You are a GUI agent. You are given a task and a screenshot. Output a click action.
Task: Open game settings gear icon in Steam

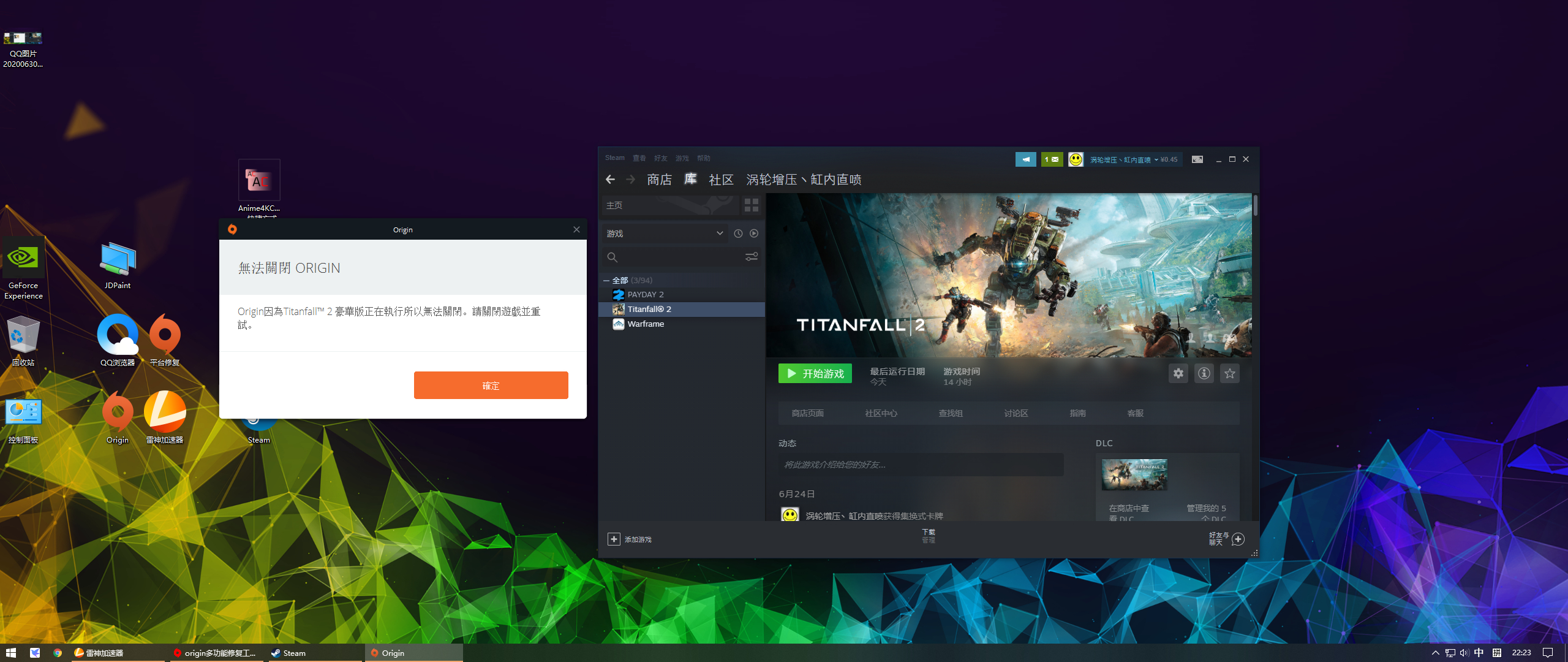click(x=1178, y=373)
